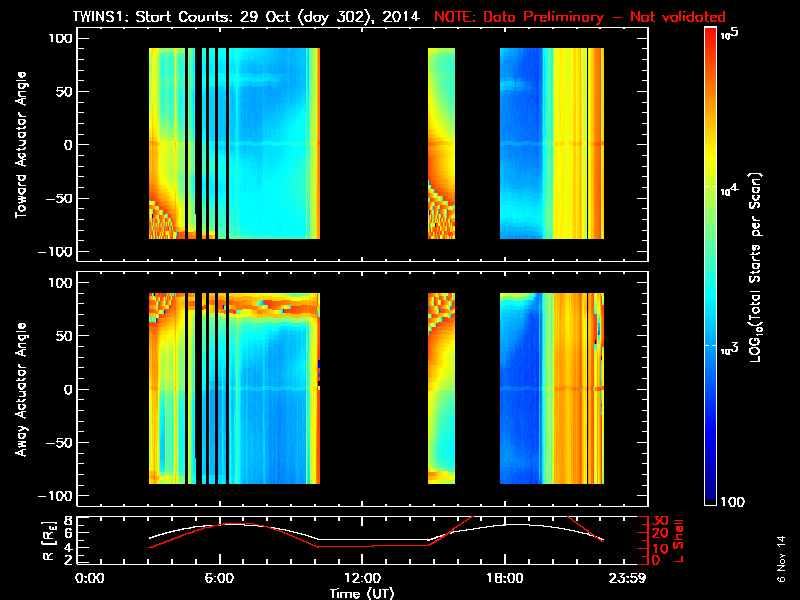Click the "12:00" time tick label
Image resolution: width=800 pixels, height=600 pixels.
coord(362,578)
